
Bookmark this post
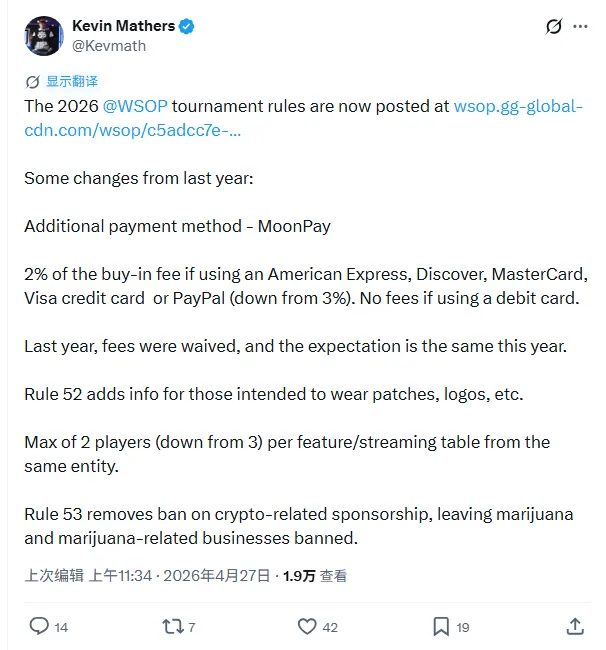click(441, 626)
